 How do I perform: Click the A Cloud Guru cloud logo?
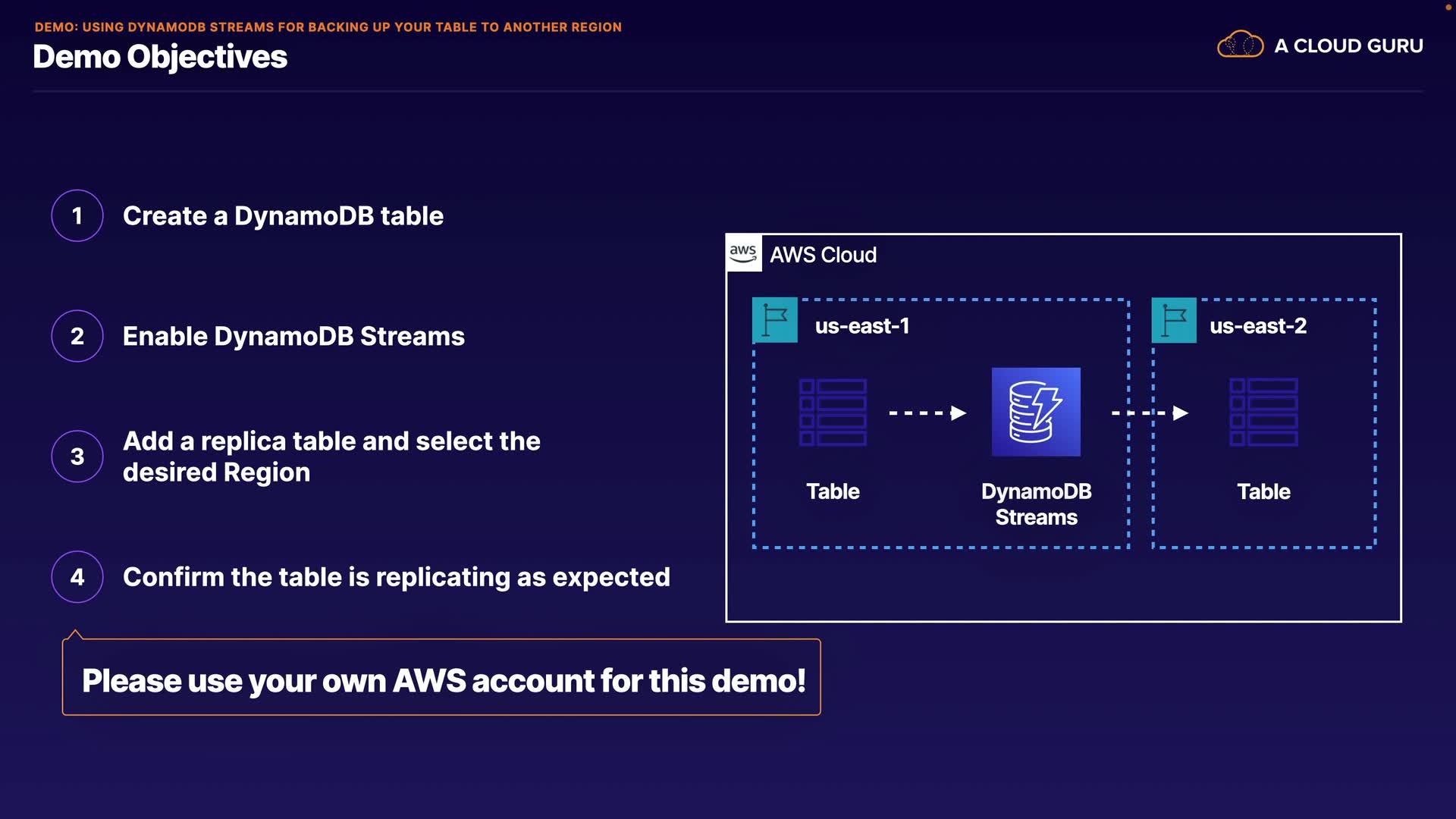(x=1240, y=45)
